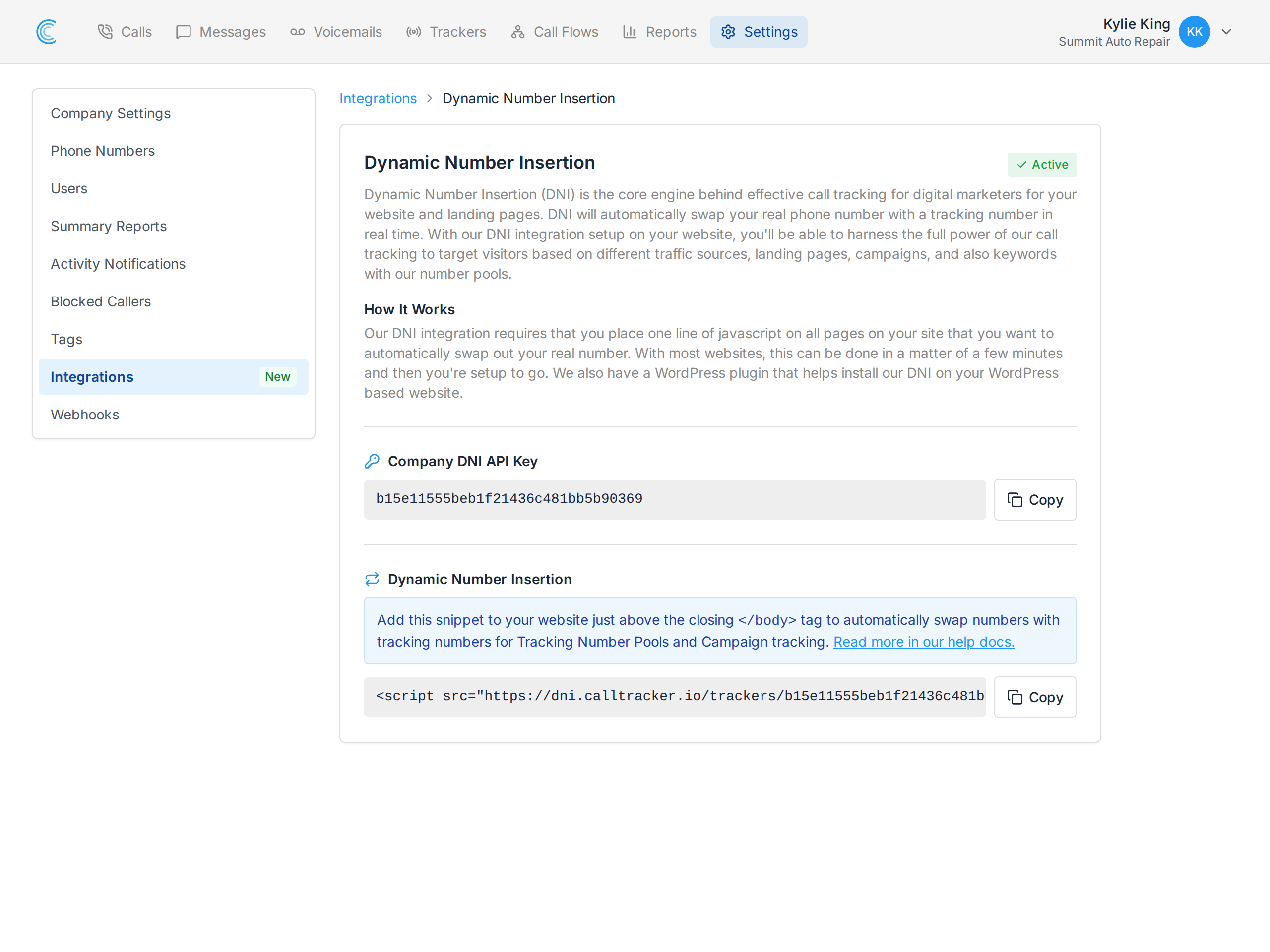Expand the user account dropdown chevron
The image size is (1270, 952).
(x=1226, y=32)
